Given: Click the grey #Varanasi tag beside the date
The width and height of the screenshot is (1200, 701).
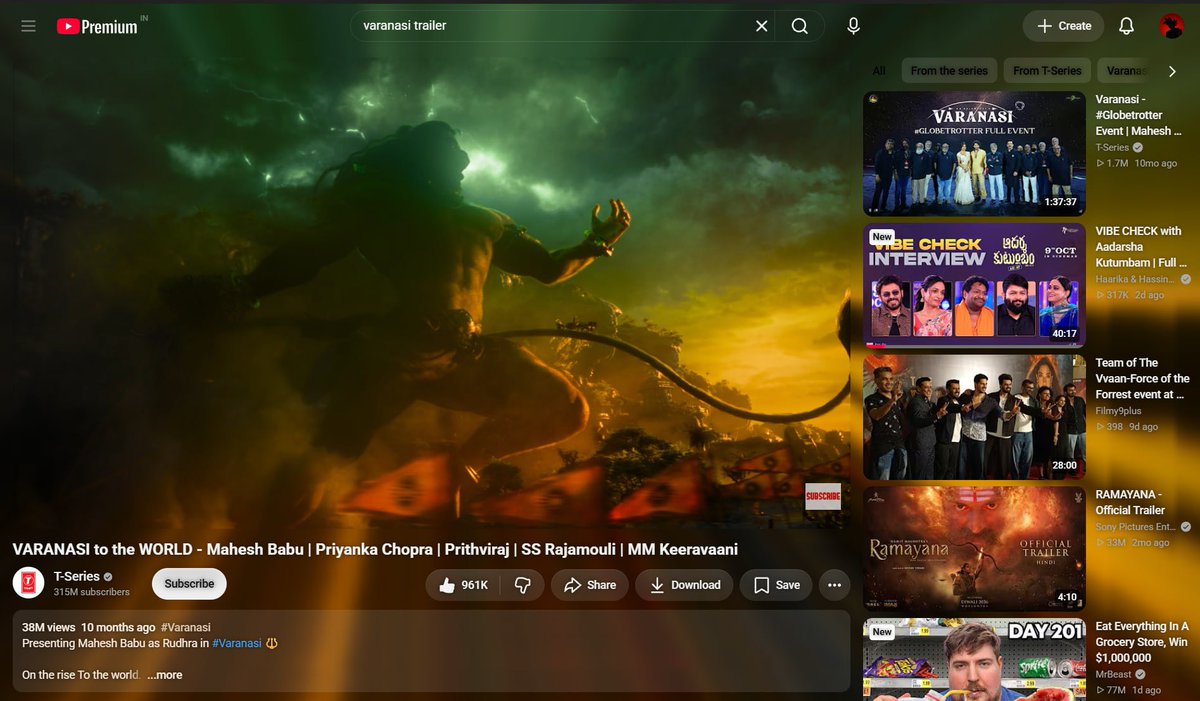Looking at the screenshot, I should tap(185, 627).
